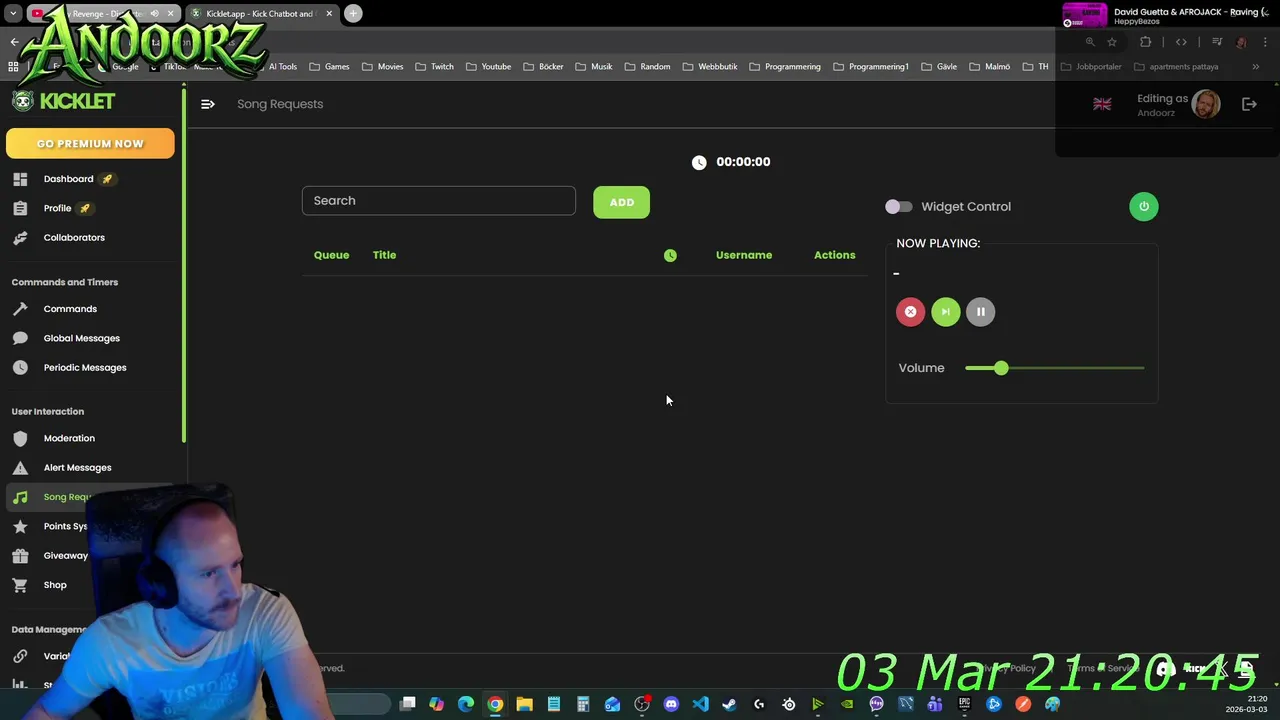This screenshot has width=1280, height=720.
Task: Click the Song Requests music note icon
Action: pos(20,497)
